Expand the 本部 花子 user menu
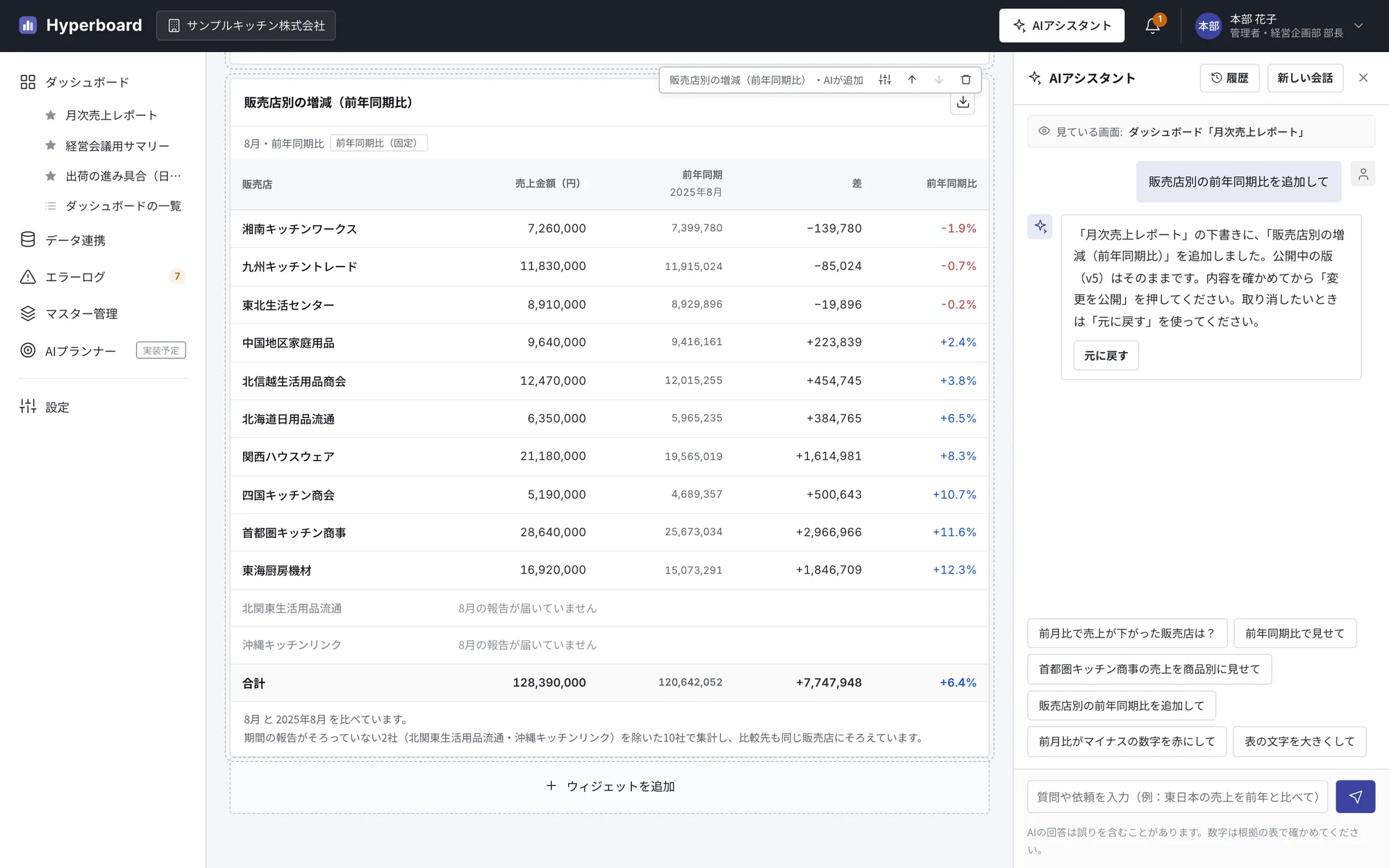 point(1279,26)
